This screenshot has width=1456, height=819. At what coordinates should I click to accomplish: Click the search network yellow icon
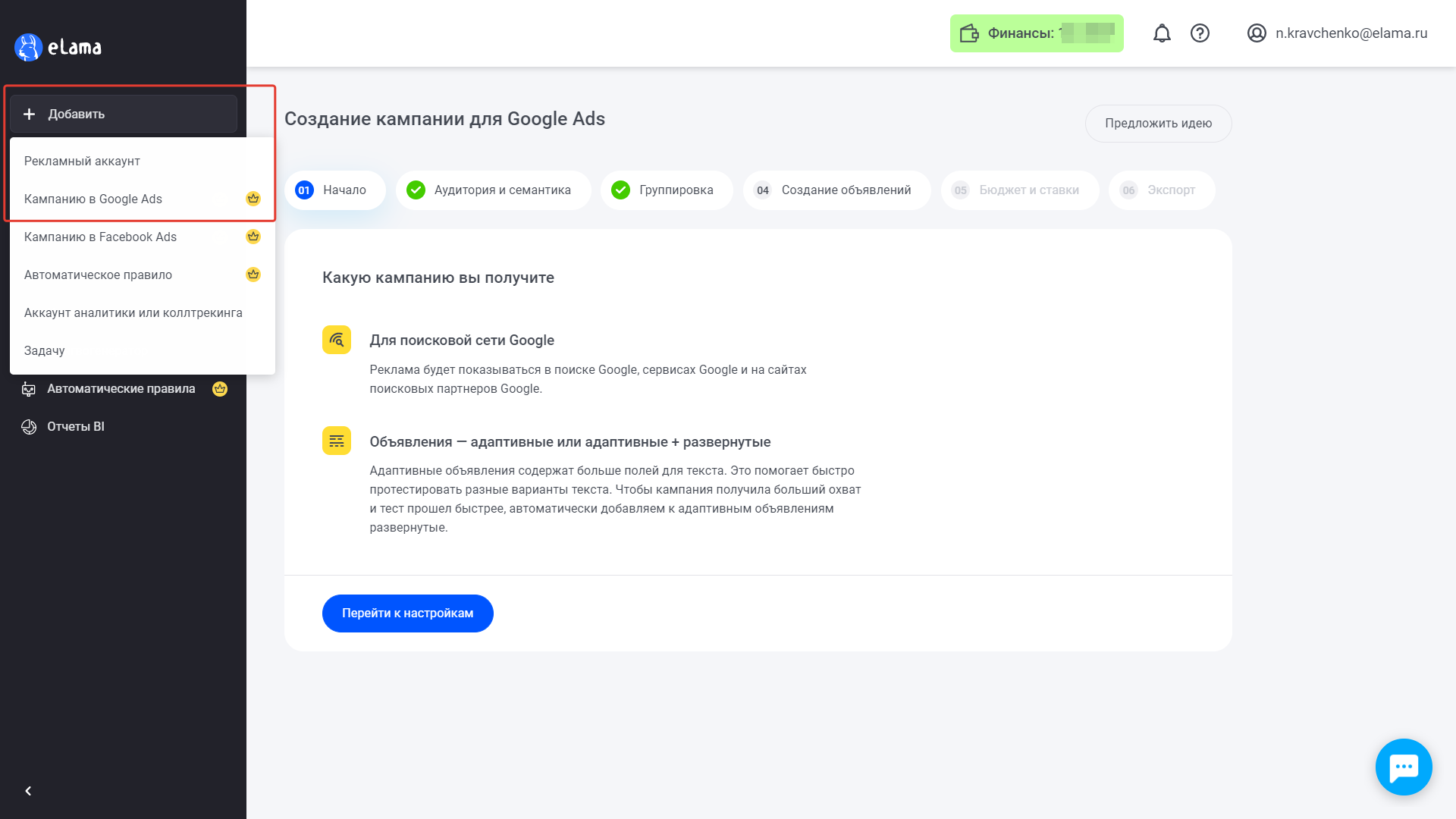click(x=337, y=340)
